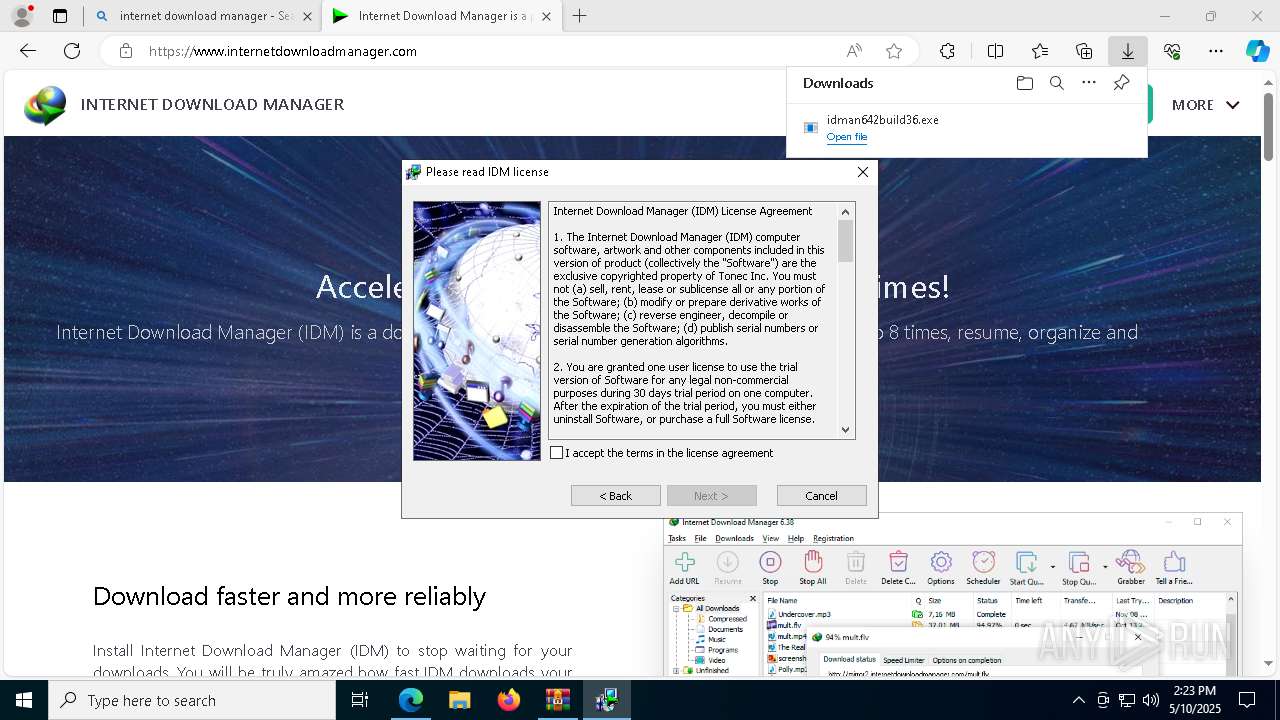
Task: Click the license text scrollbar thumb
Action: [846, 241]
